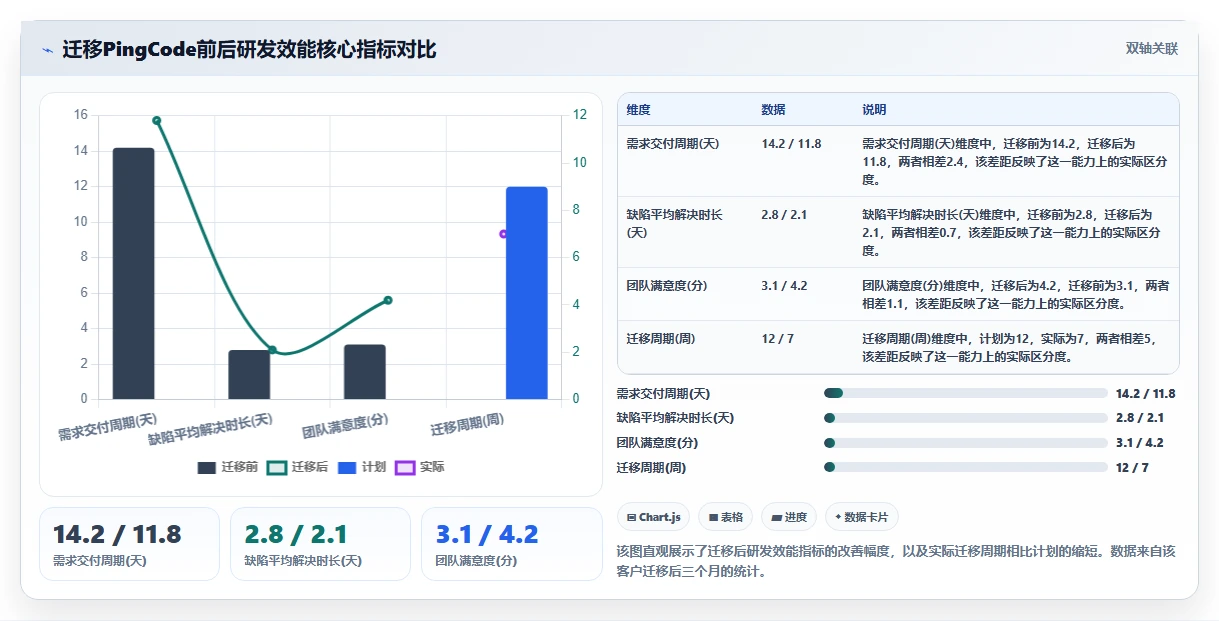Click the green line point at the 需求交付周期(天) bar
The width and height of the screenshot is (1219, 621).
(157, 120)
